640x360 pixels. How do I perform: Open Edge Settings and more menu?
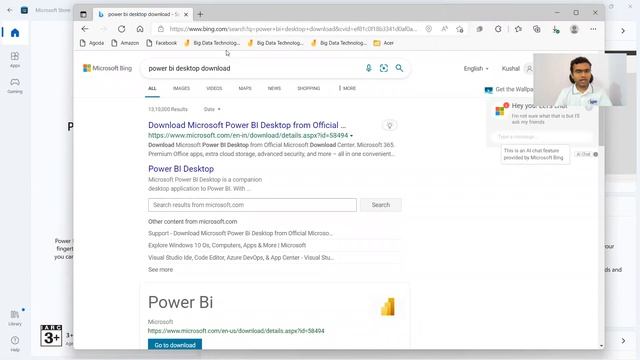(593, 29)
